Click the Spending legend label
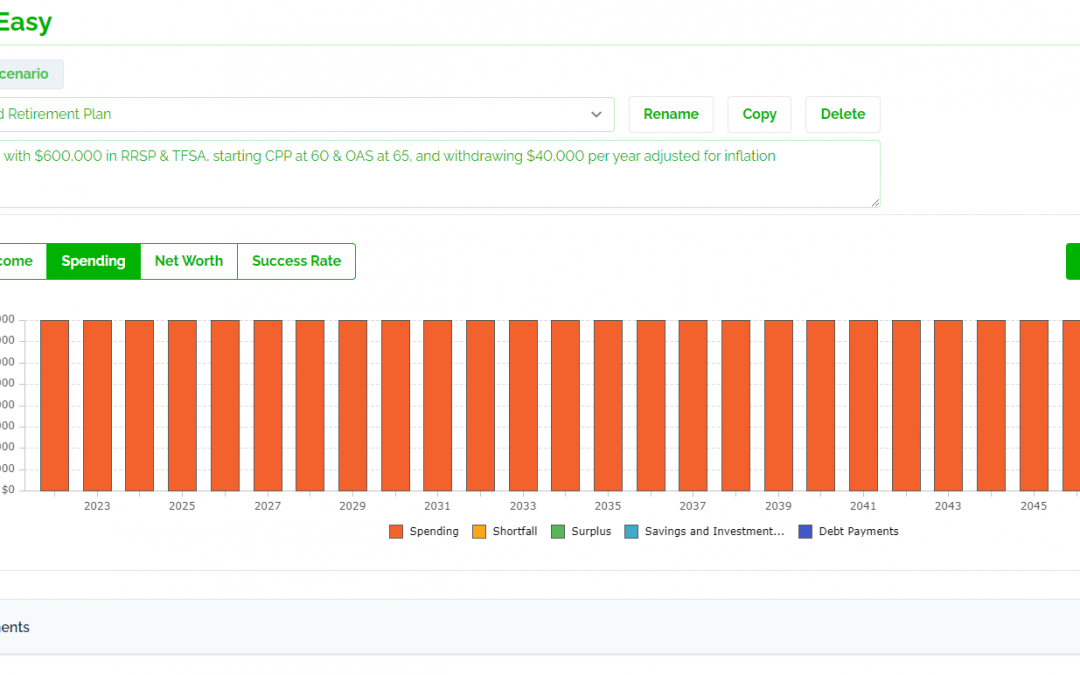This screenshot has width=1080, height=675. pos(434,531)
